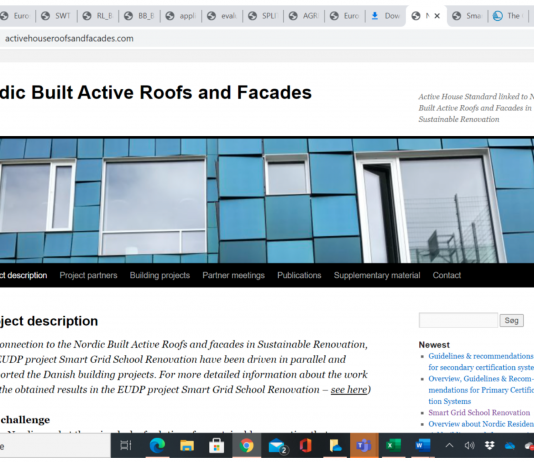Click the Task View icon
This screenshot has height=462, width=534.
126,445
